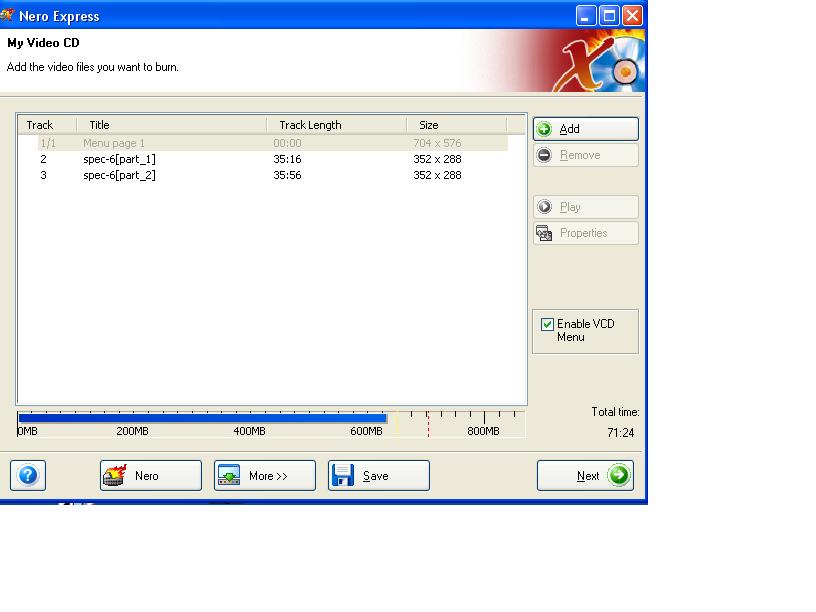Click the green Next arrow icon

coord(619,475)
